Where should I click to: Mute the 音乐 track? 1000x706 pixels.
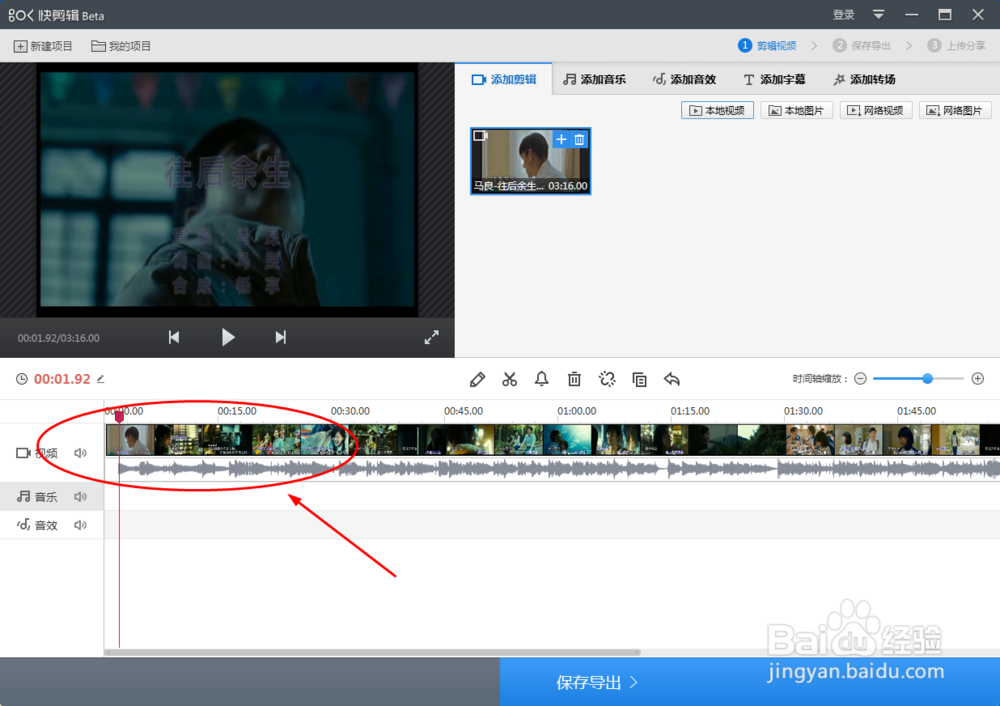click(x=80, y=496)
